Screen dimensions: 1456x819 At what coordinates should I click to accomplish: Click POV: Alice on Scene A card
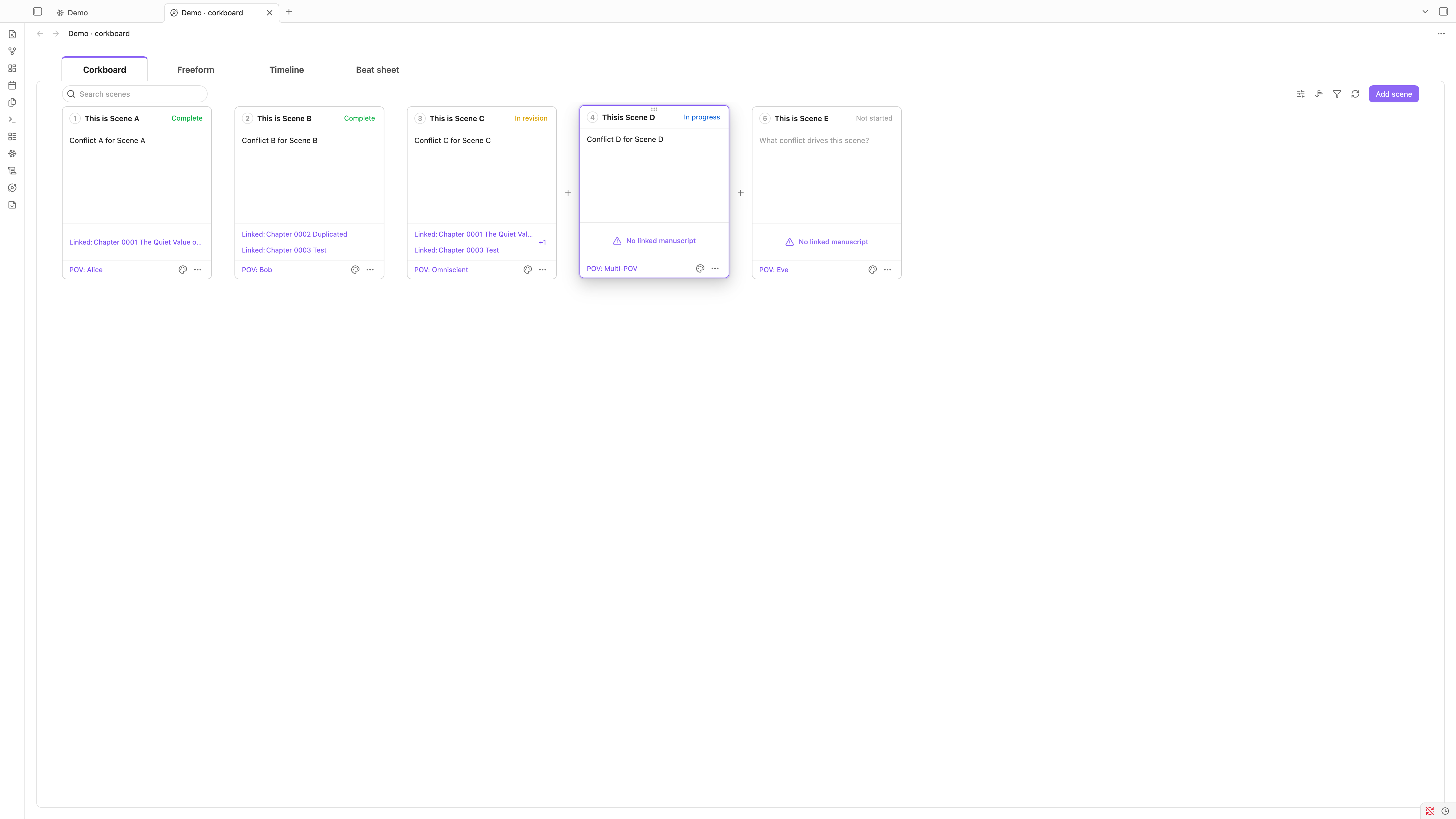pos(86,270)
